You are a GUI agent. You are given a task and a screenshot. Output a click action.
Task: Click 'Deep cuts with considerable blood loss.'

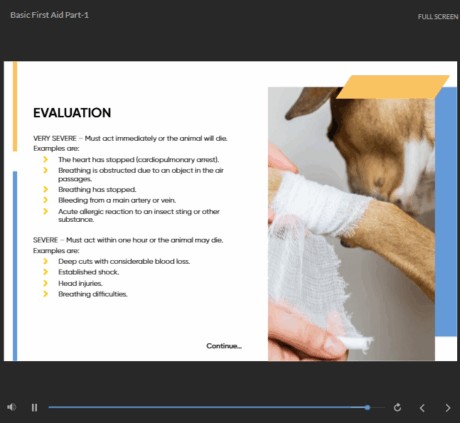pyautogui.click(x=124, y=261)
